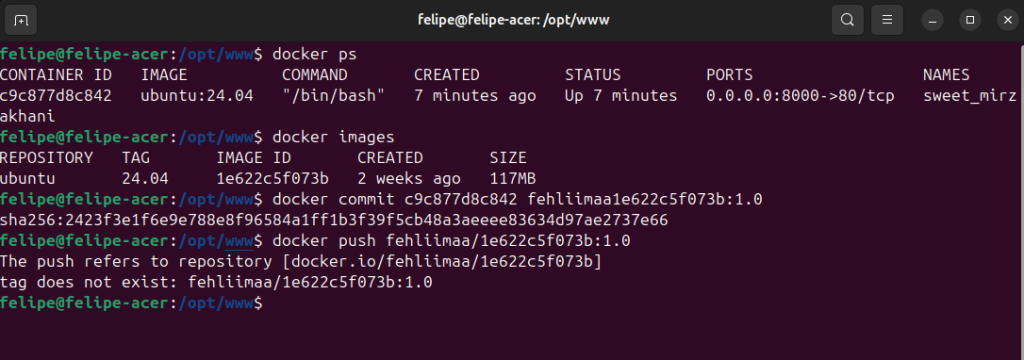
Task: Click the sweet_mirz container name
Action: coord(970,96)
